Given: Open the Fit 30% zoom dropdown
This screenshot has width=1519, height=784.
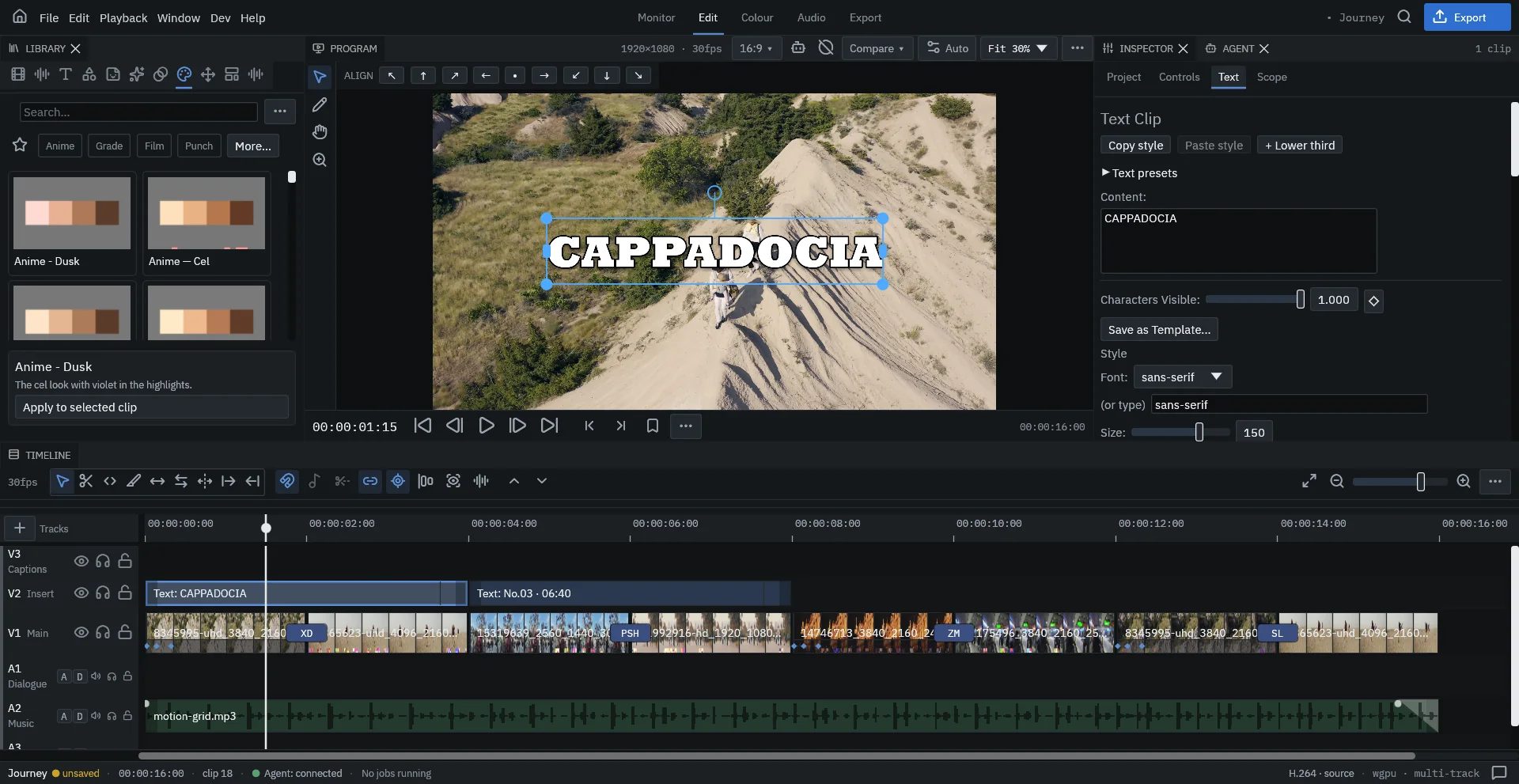Looking at the screenshot, I should click(1017, 48).
